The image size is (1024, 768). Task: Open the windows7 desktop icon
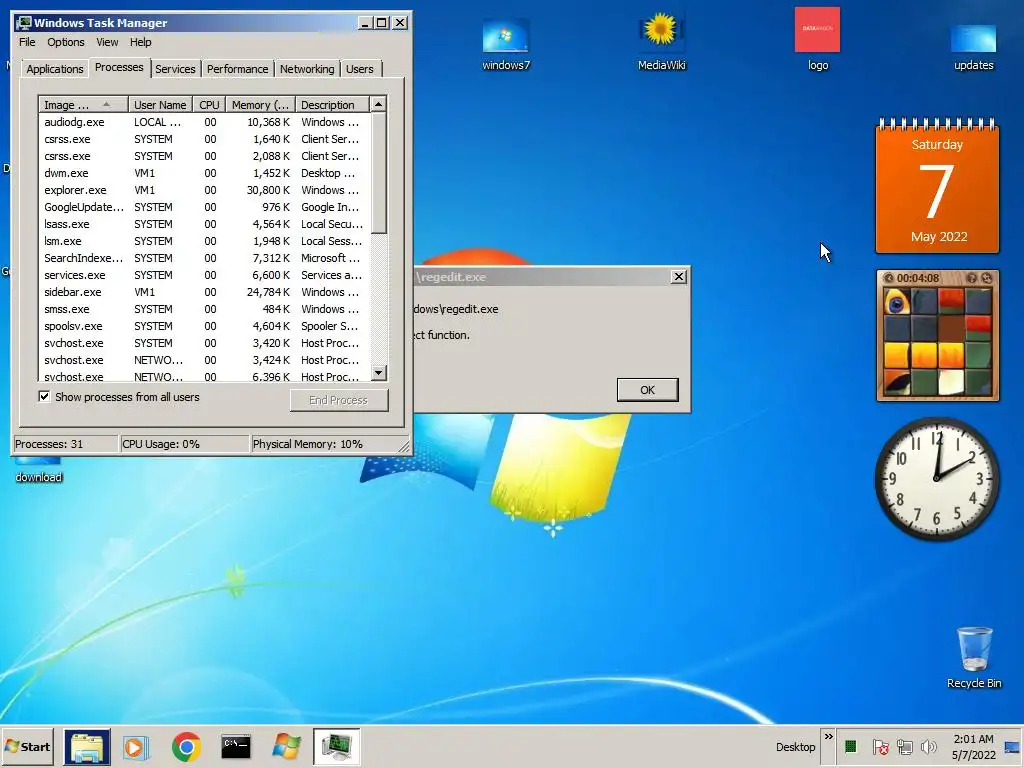coord(505,43)
